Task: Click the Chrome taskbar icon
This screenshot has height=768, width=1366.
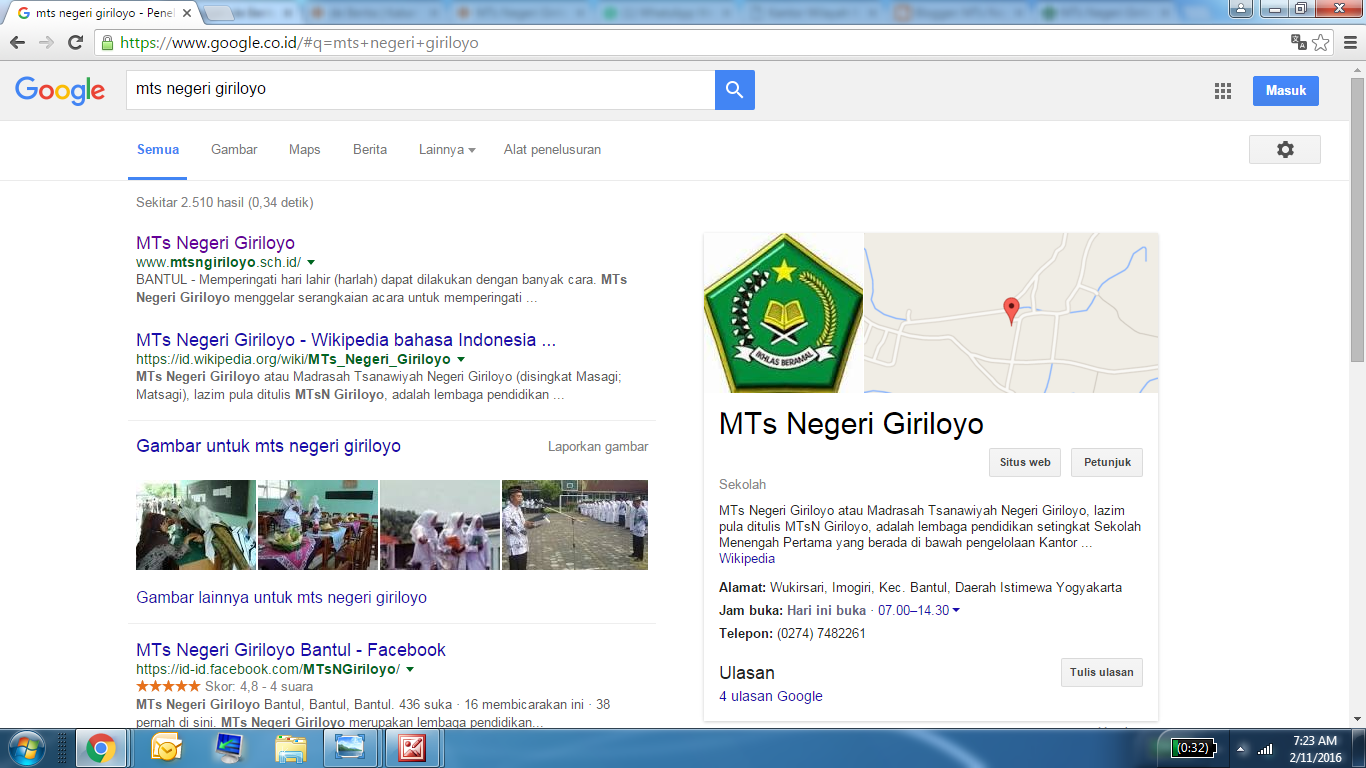Action: [100, 748]
